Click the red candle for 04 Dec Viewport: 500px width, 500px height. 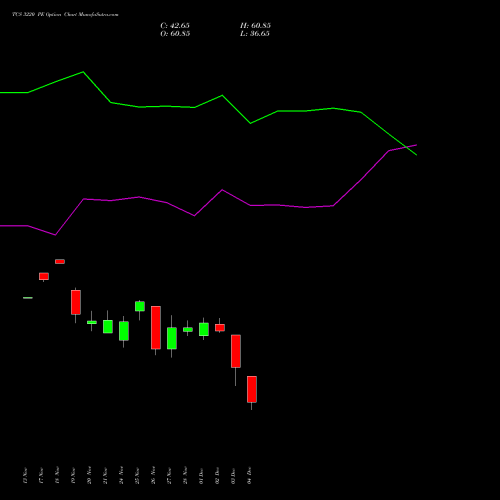point(252,389)
